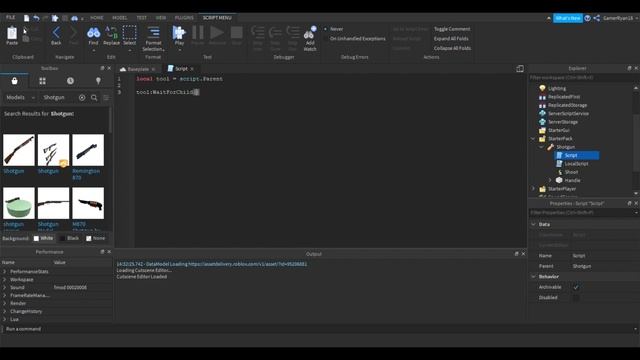Open the Remington 870 model thumbnail

(88, 150)
